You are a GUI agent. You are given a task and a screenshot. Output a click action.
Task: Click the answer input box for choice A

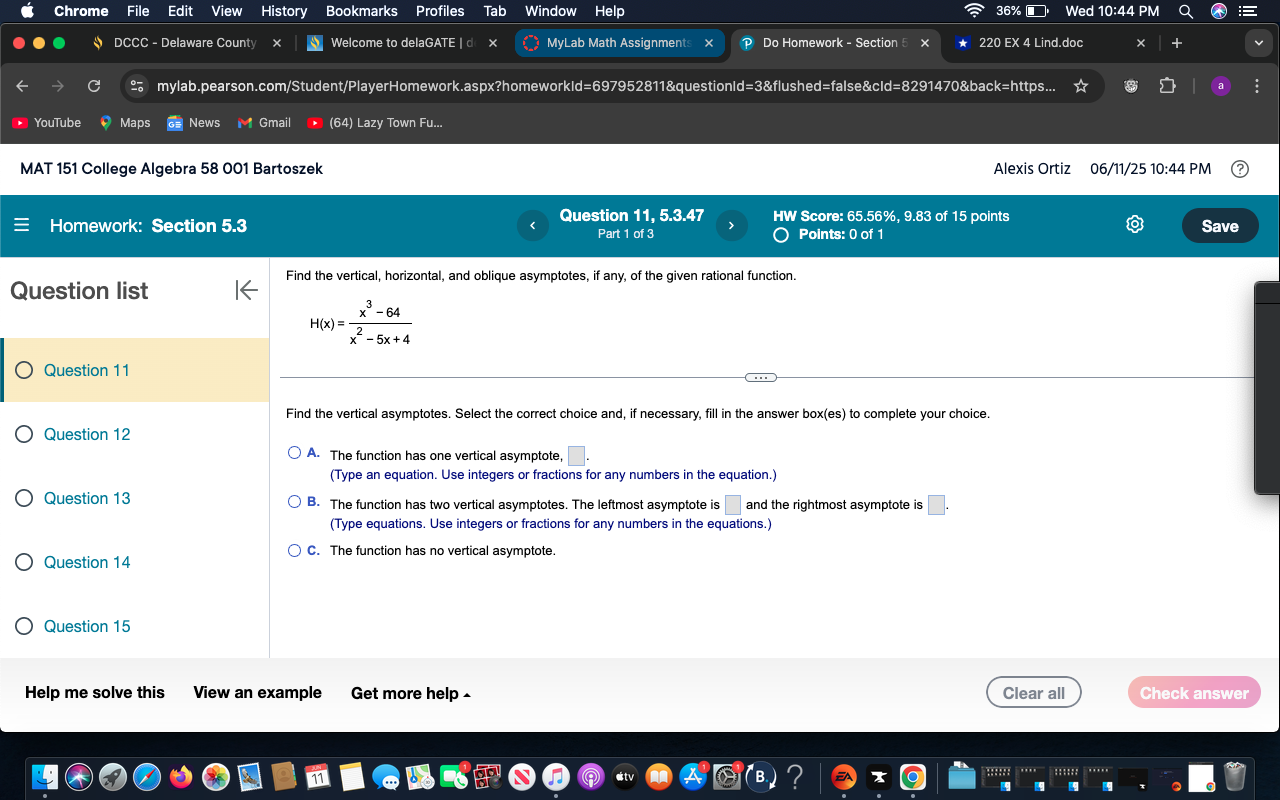click(x=576, y=455)
